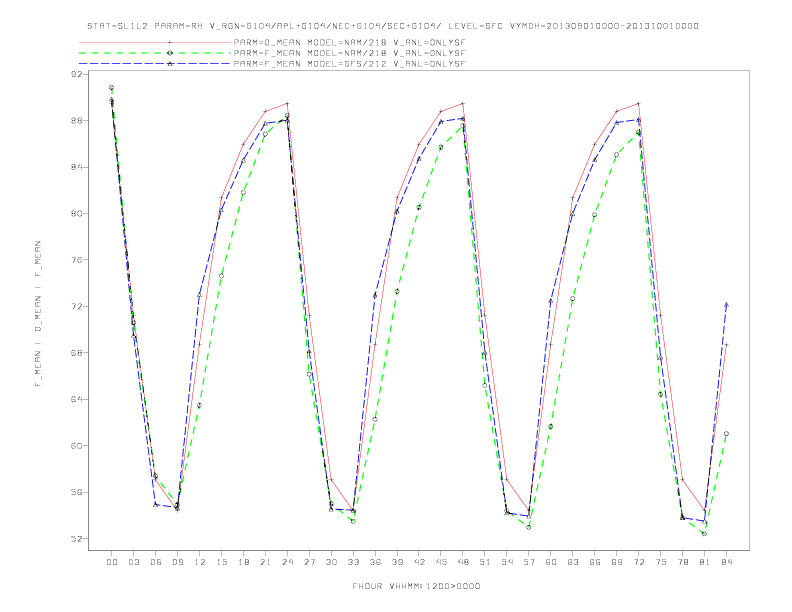Select the red legend entry PARM=O_MEAN MODEL=NAM/218

(x=272, y=42)
